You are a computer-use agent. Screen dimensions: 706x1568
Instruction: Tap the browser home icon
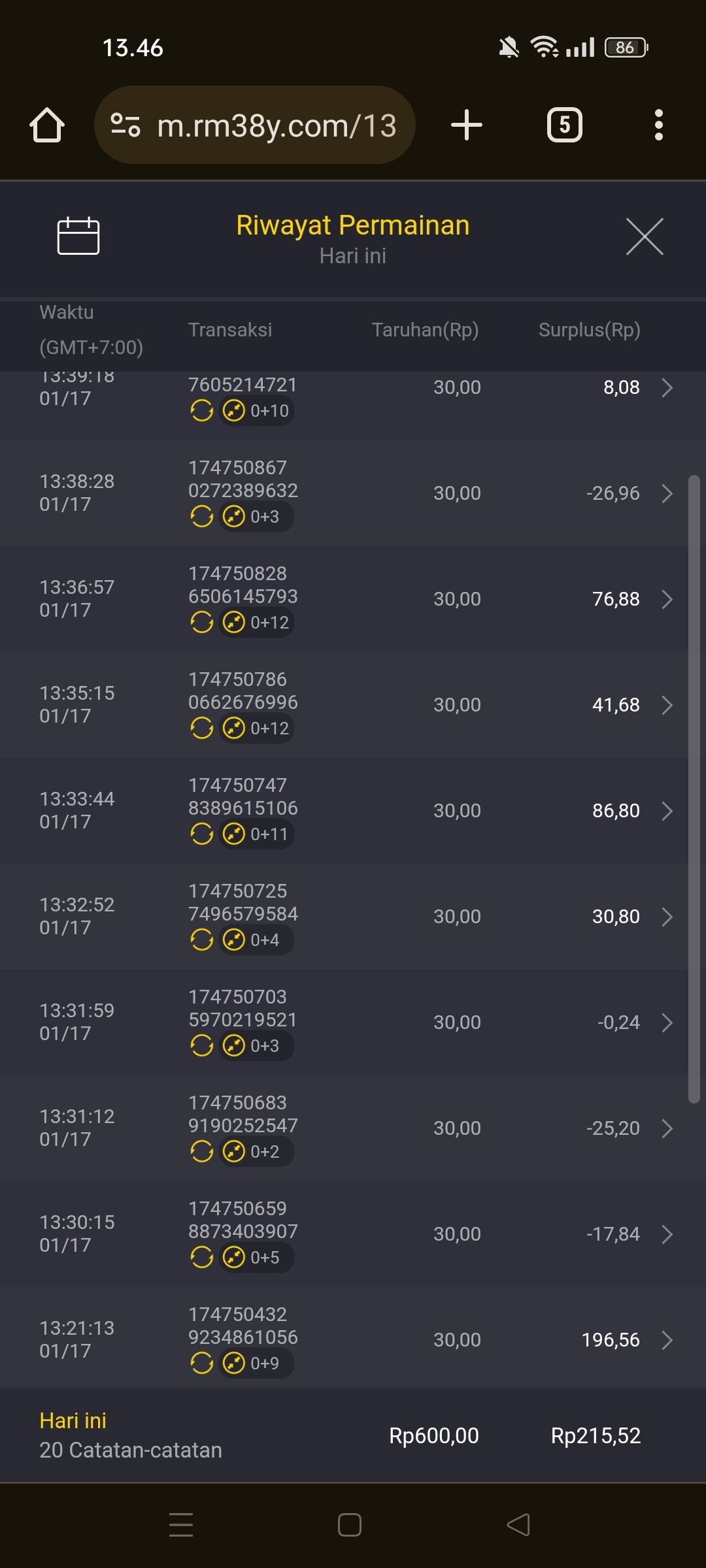coord(47,125)
